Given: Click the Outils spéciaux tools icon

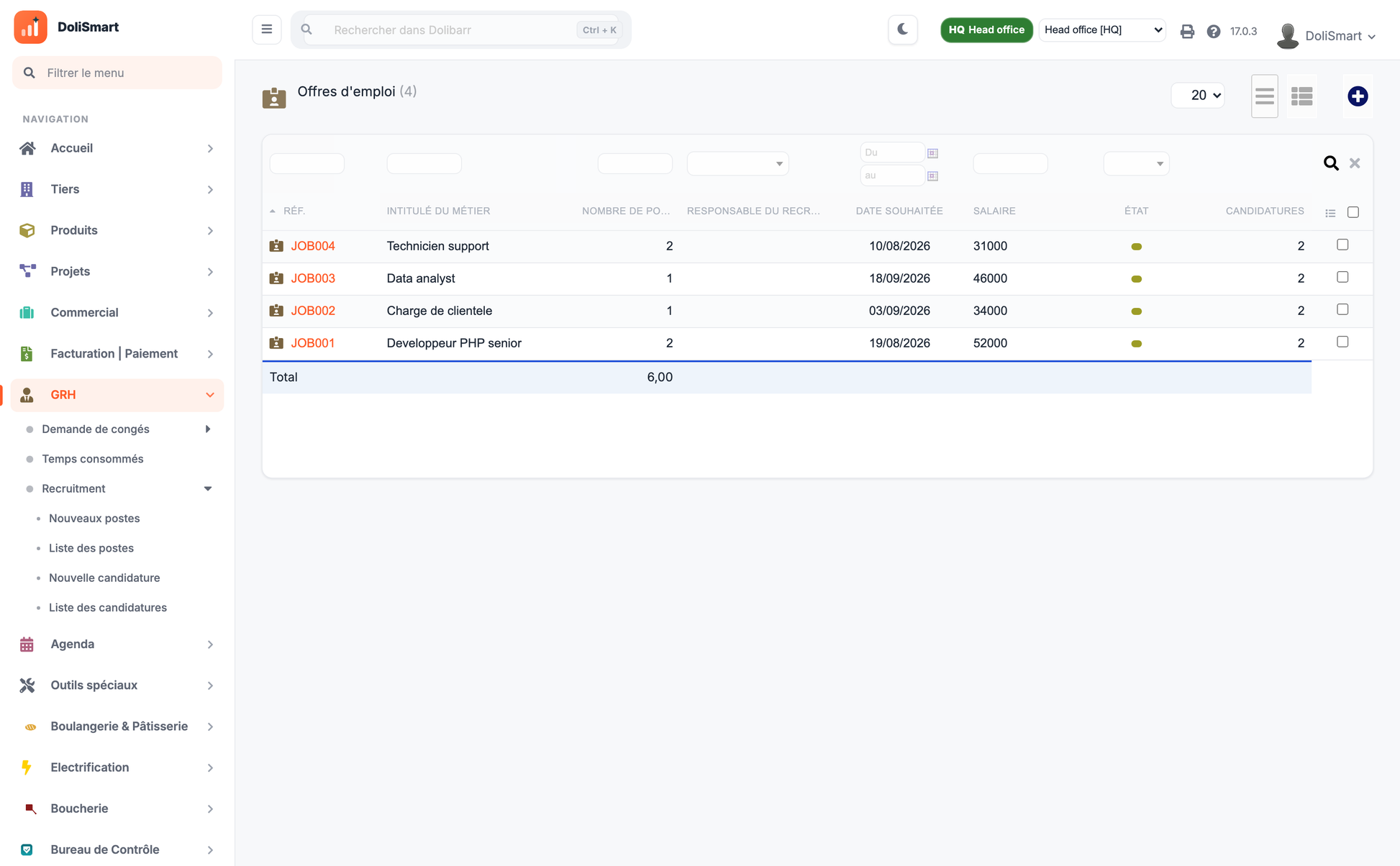Looking at the screenshot, I should coord(27,685).
